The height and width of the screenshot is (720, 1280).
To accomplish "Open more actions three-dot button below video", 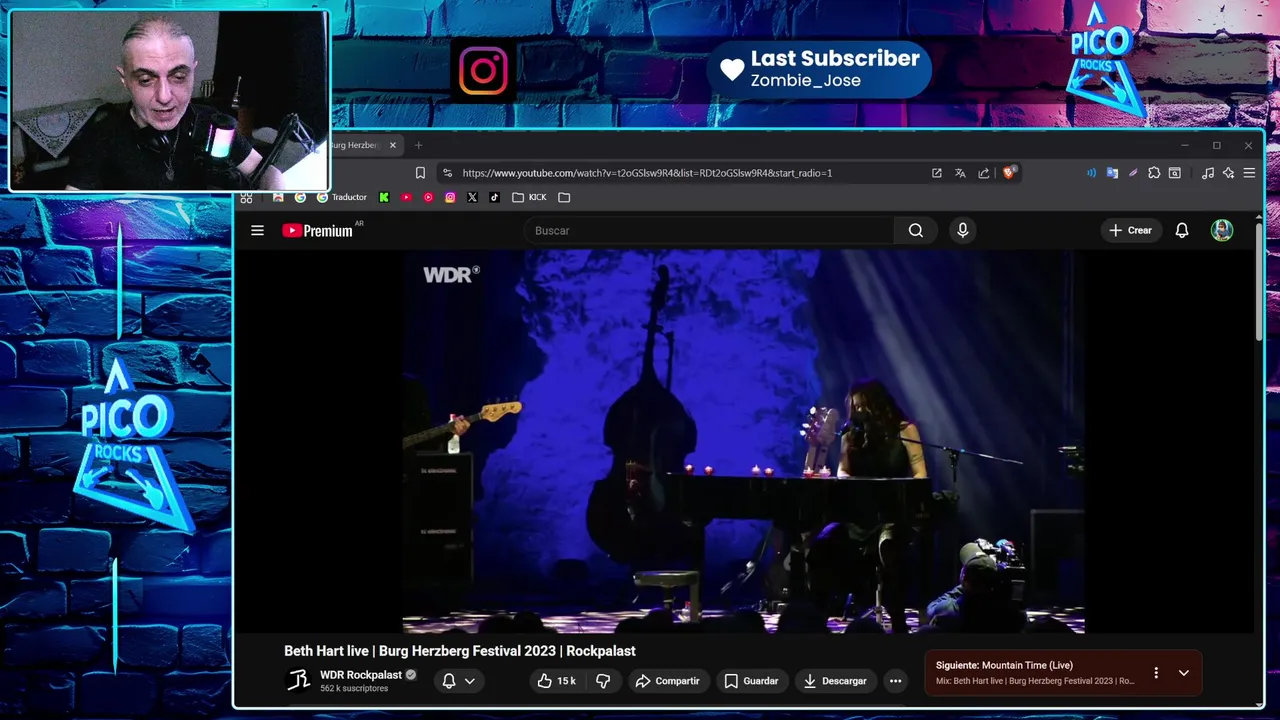I will pyautogui.click(x=896, y=681).
